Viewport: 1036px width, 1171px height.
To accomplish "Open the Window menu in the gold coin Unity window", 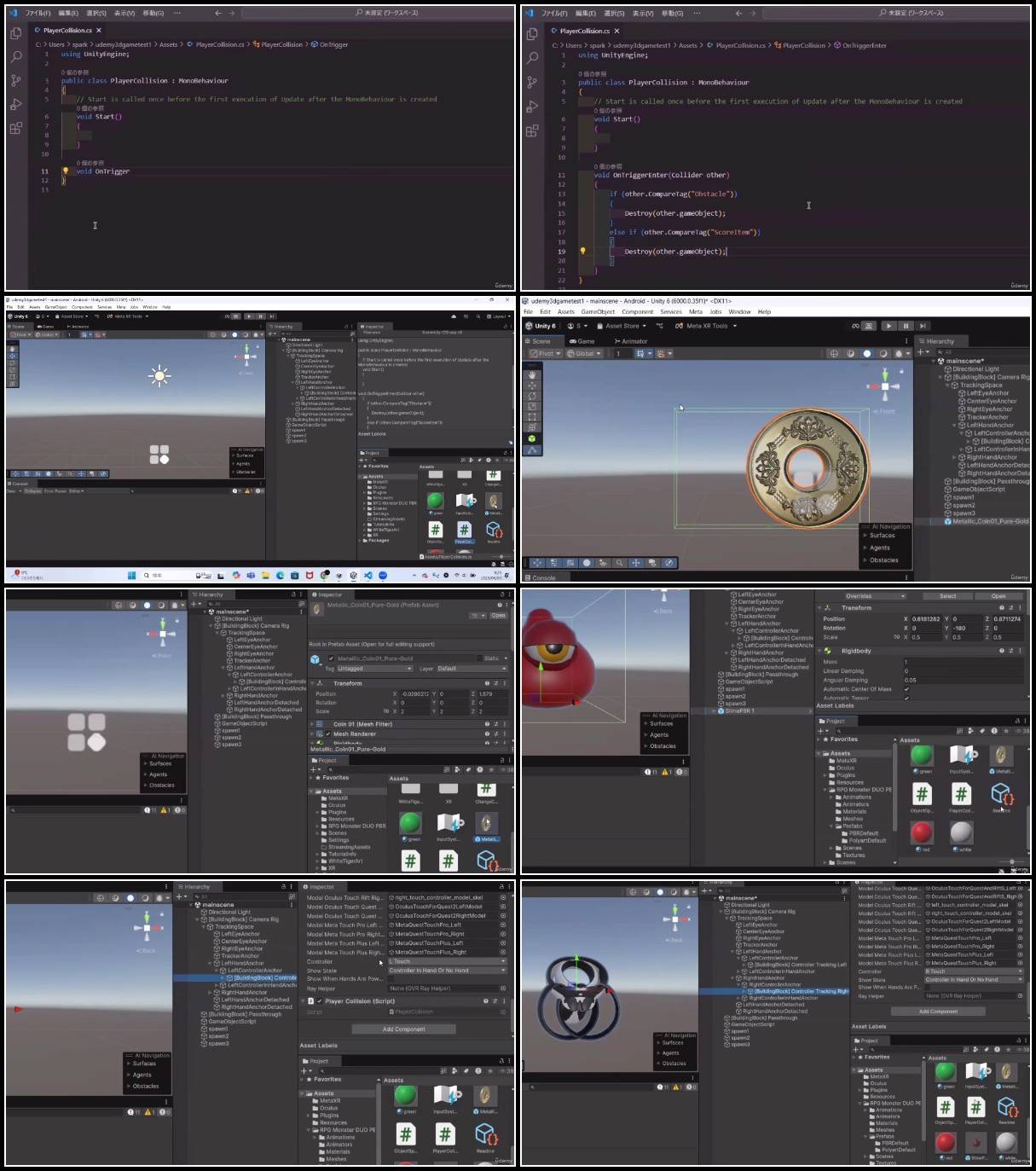I will [x=739, y=312].
